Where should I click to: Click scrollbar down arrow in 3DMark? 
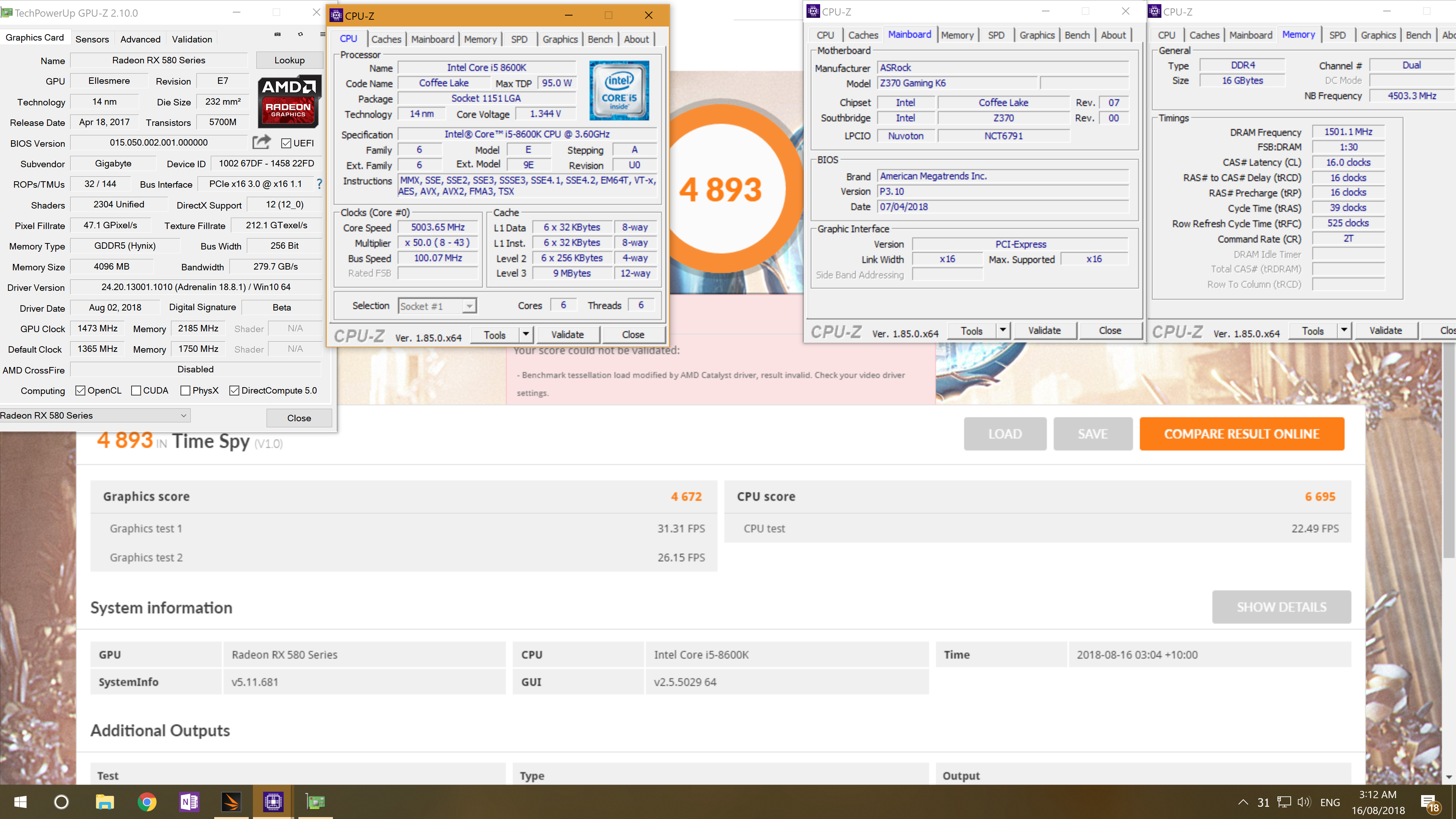tap(1449, 777)
